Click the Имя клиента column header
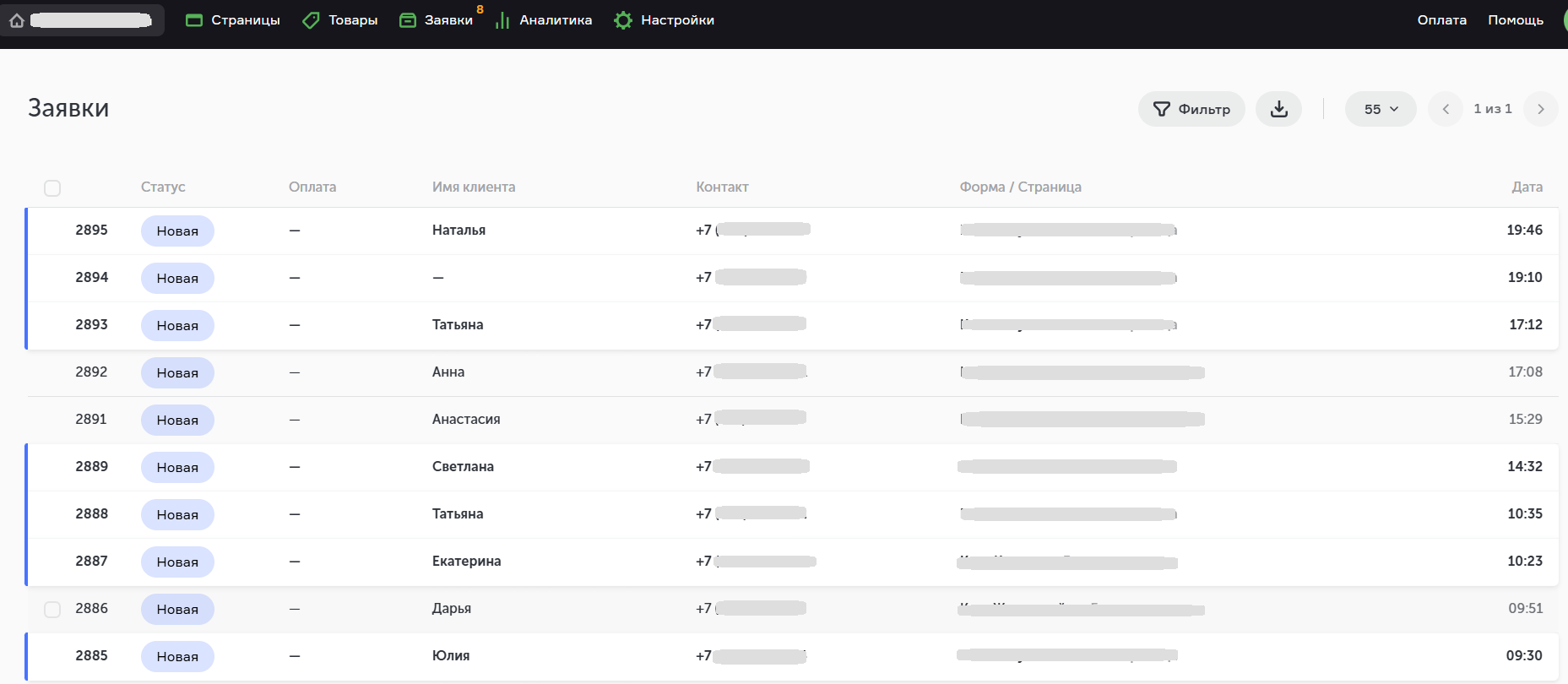This screenshot has height=684, width=1568. 474,187
